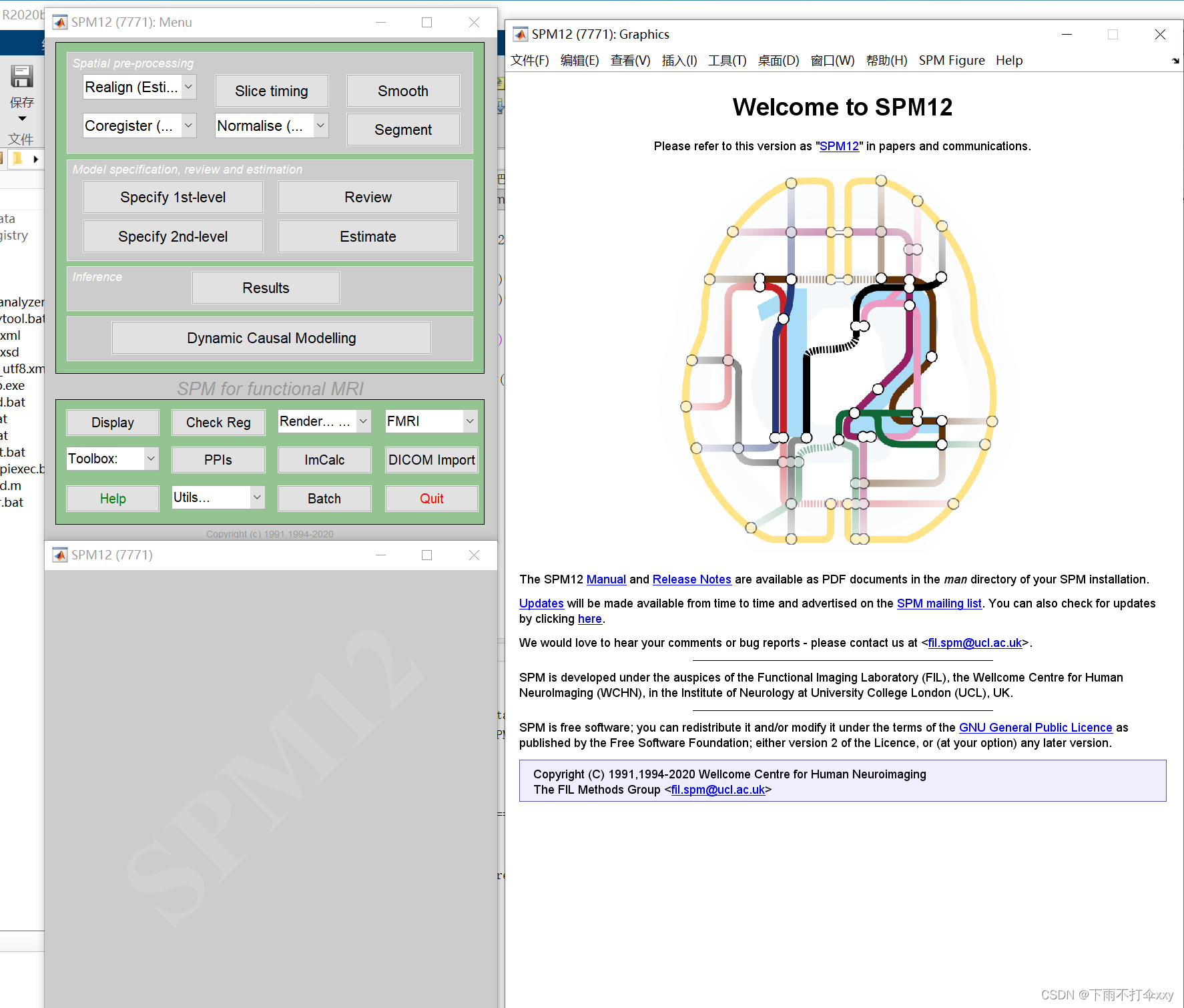Image resolution: width=1184 pixels, height=1008 pixels.
Task: Open Dynamic Causal Modelling
Action: [272, 338]
